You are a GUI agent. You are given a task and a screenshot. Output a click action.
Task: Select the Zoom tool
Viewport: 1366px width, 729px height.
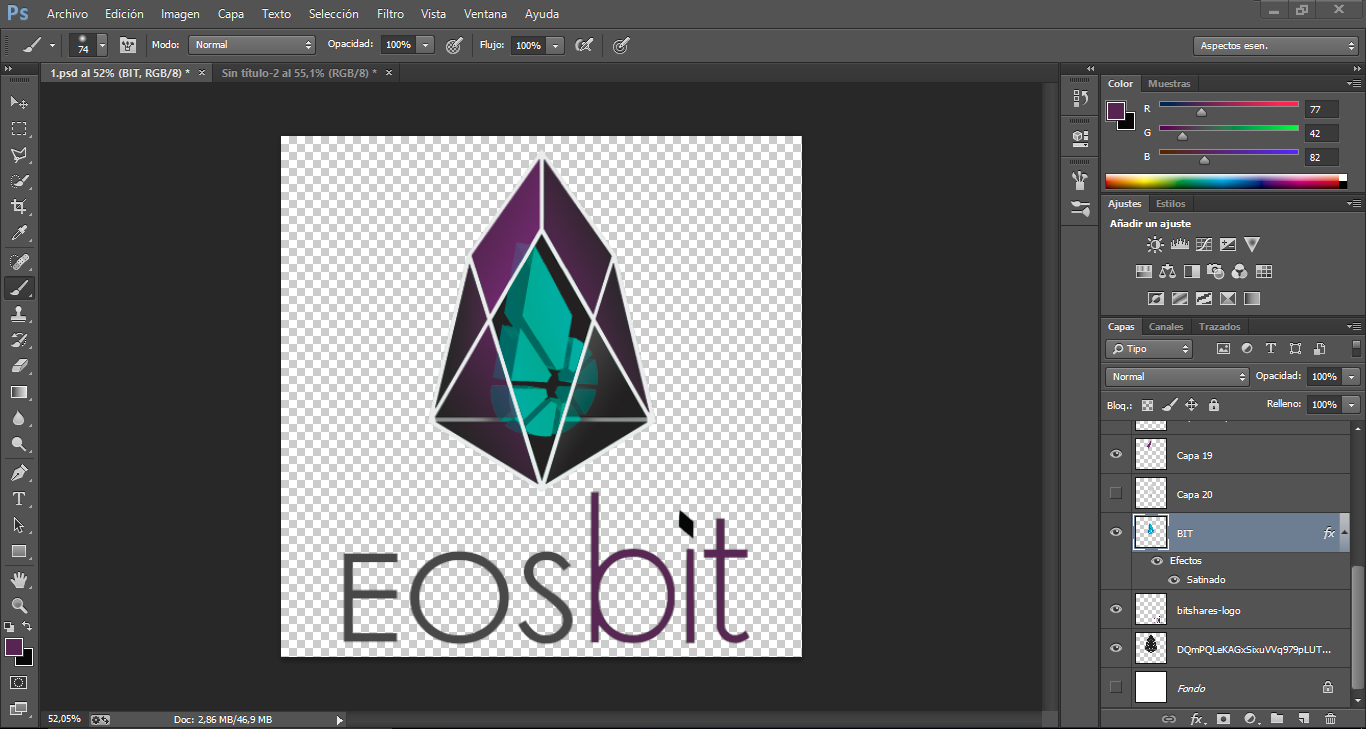[x=19, y=605]
